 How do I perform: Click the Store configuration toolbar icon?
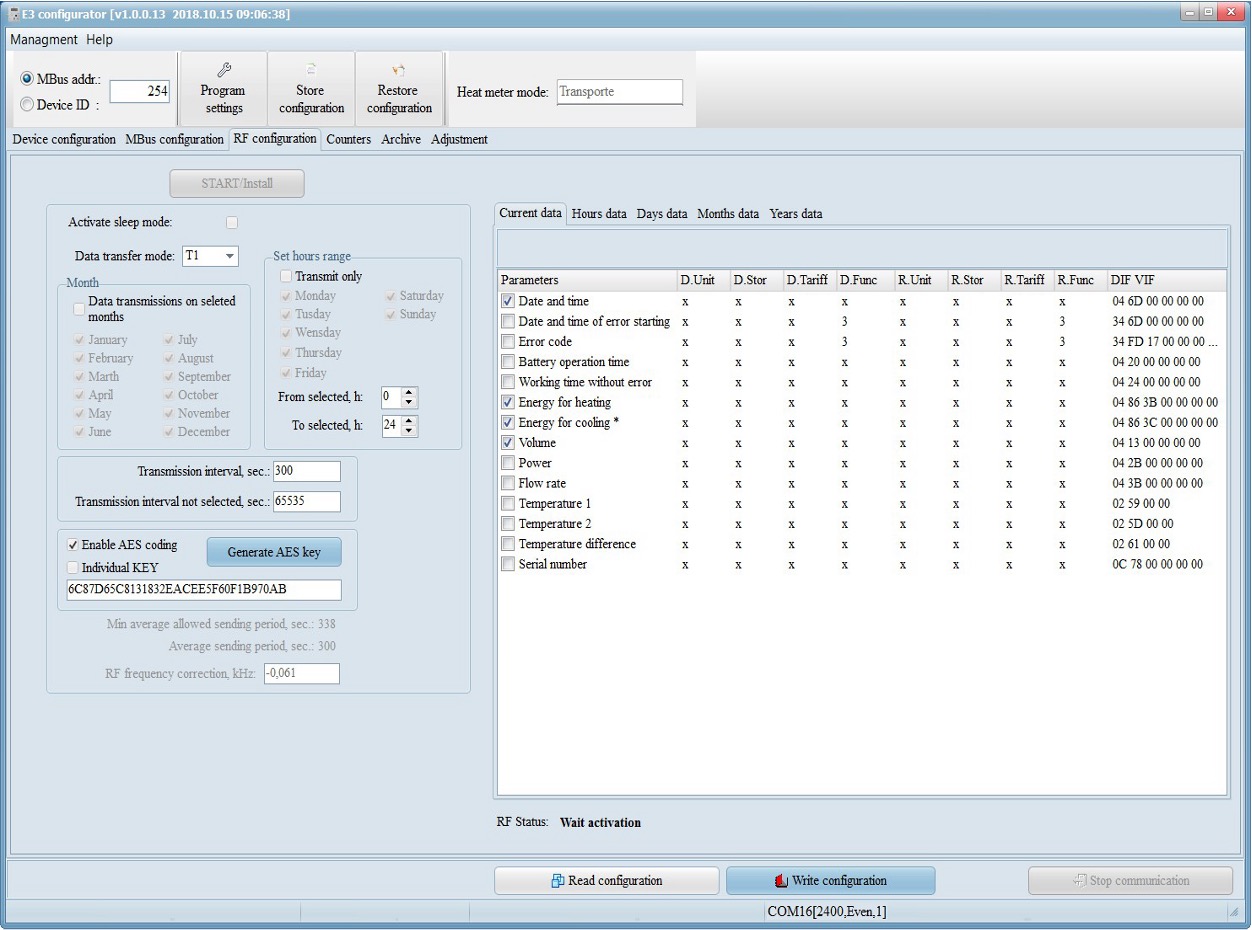tap(311, 88)
